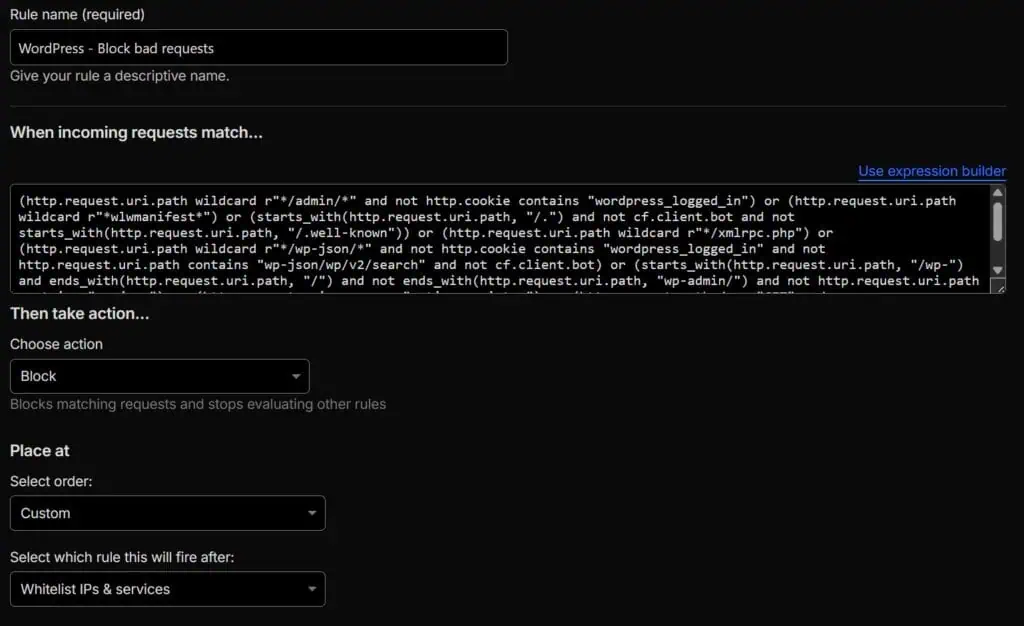Open the Use expression builder link

pyautogui.click(x=931, y=171)
